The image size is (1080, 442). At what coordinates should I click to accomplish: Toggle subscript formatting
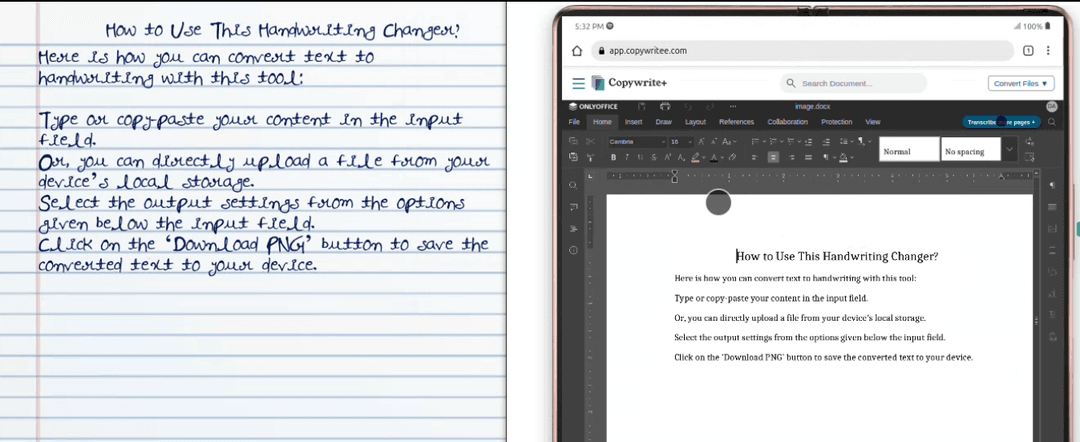(x=681, y=157)
